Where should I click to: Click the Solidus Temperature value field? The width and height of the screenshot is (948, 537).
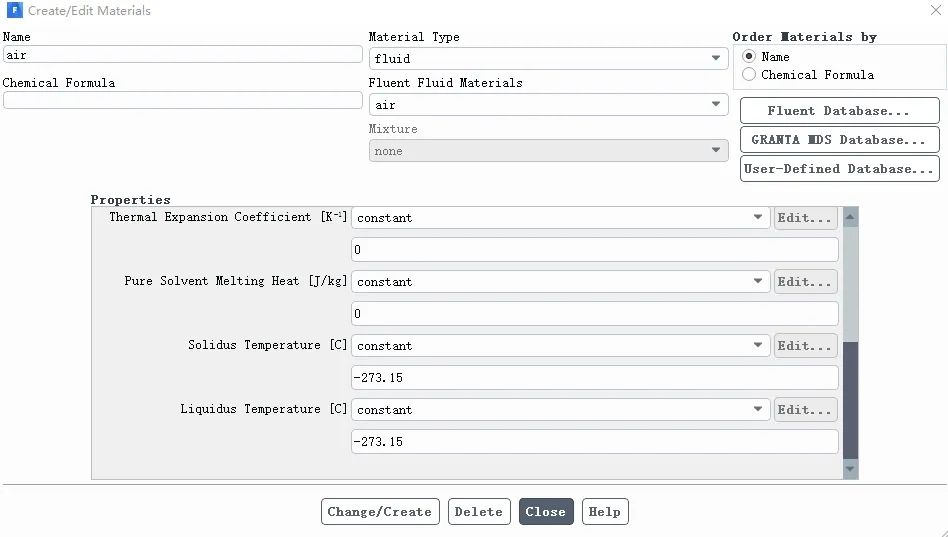click(594, 378)
